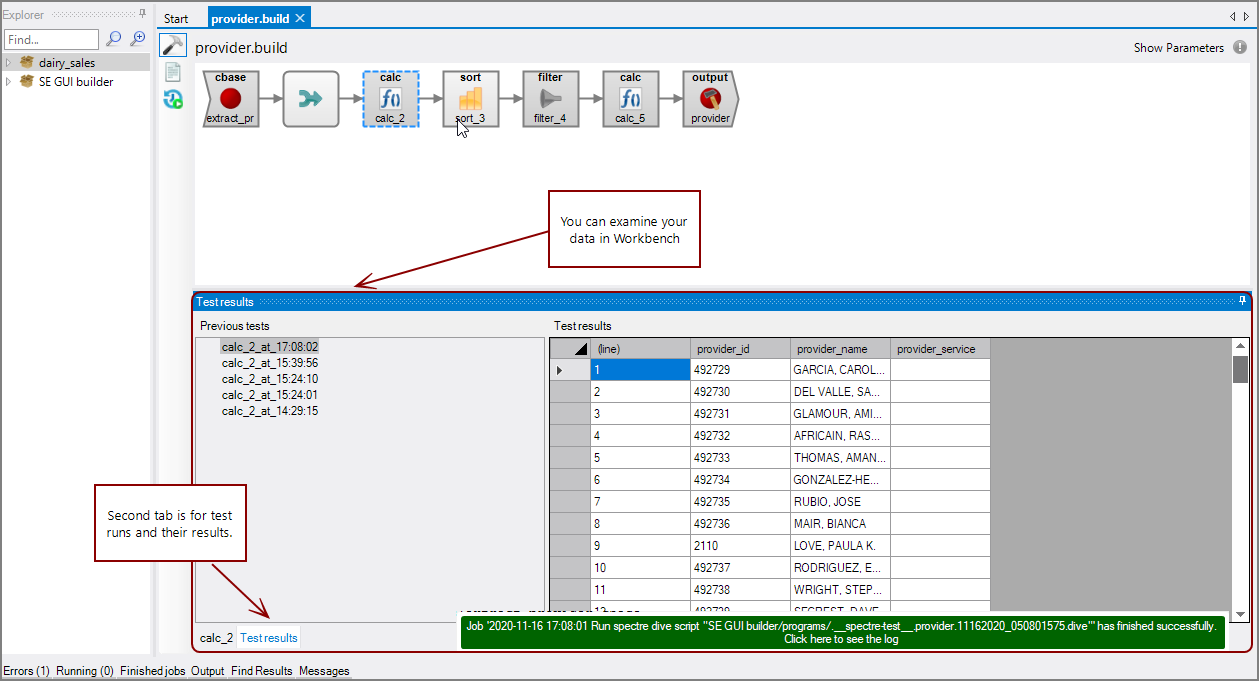Select line number 5 cell

pyautogui.click(x=640, y=457)
